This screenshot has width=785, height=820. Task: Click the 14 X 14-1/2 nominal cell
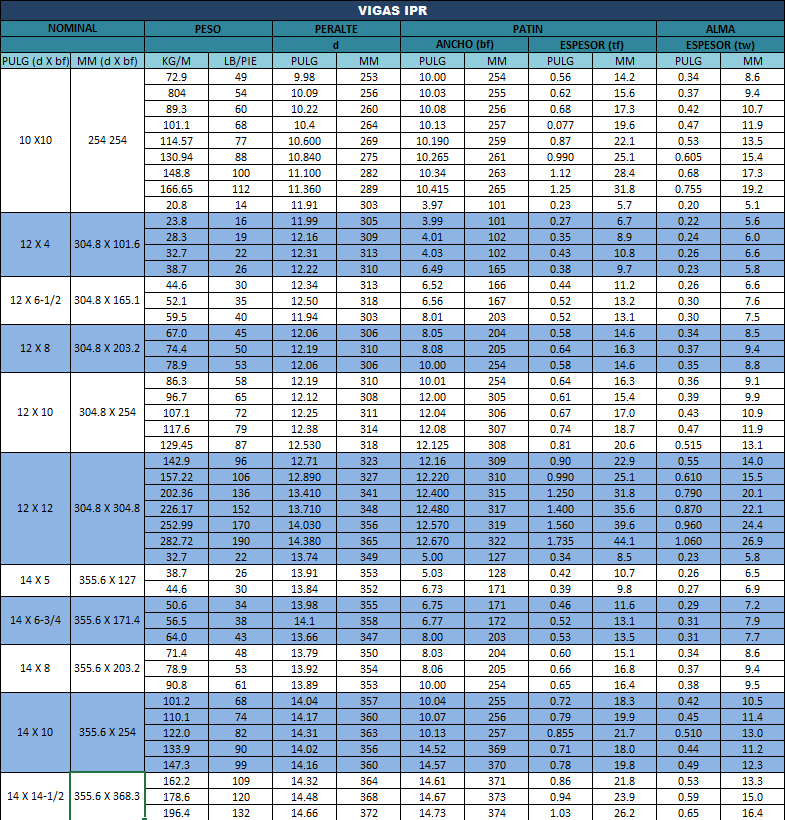(35, 796)
